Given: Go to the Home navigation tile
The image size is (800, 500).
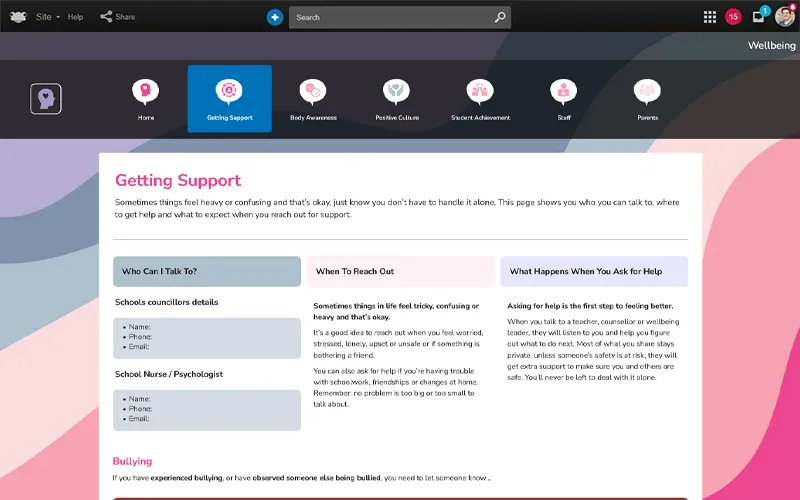Looking at the screenshot, I should click(x=146, y=98).
